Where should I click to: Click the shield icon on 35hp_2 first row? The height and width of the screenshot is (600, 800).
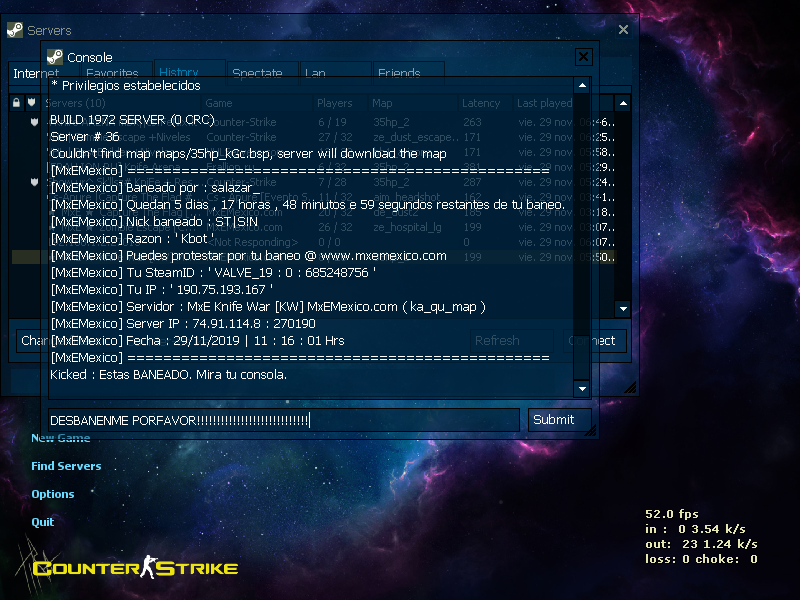[x=34, y=122]
